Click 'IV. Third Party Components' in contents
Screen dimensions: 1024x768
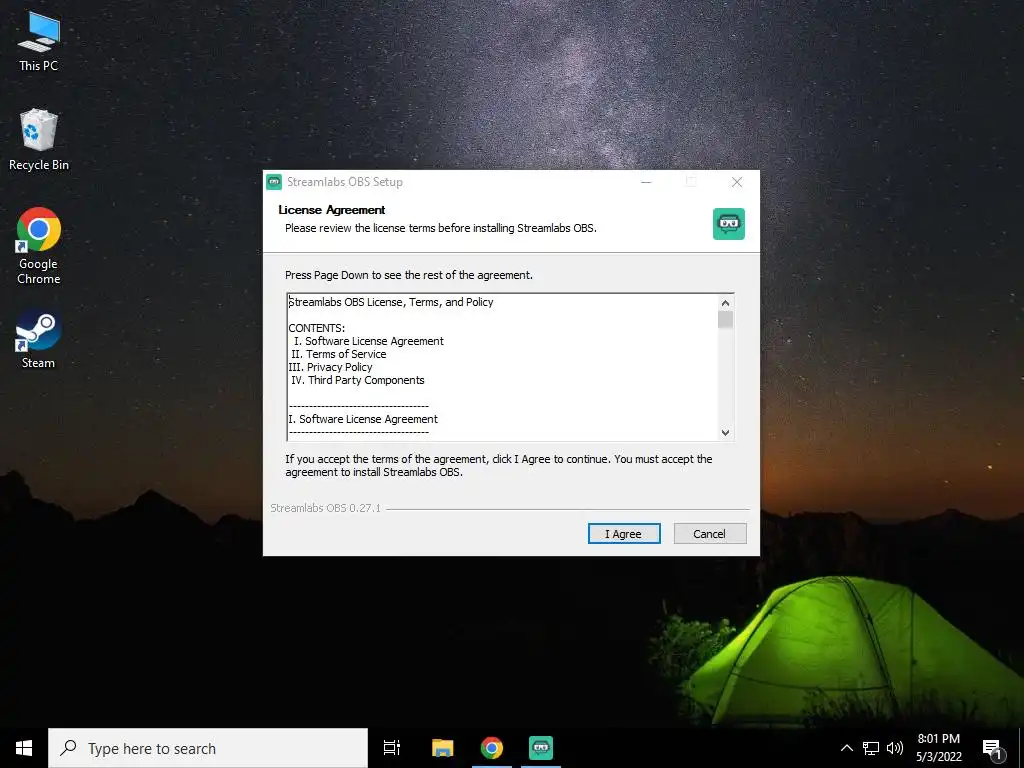(x=357, y=380)
